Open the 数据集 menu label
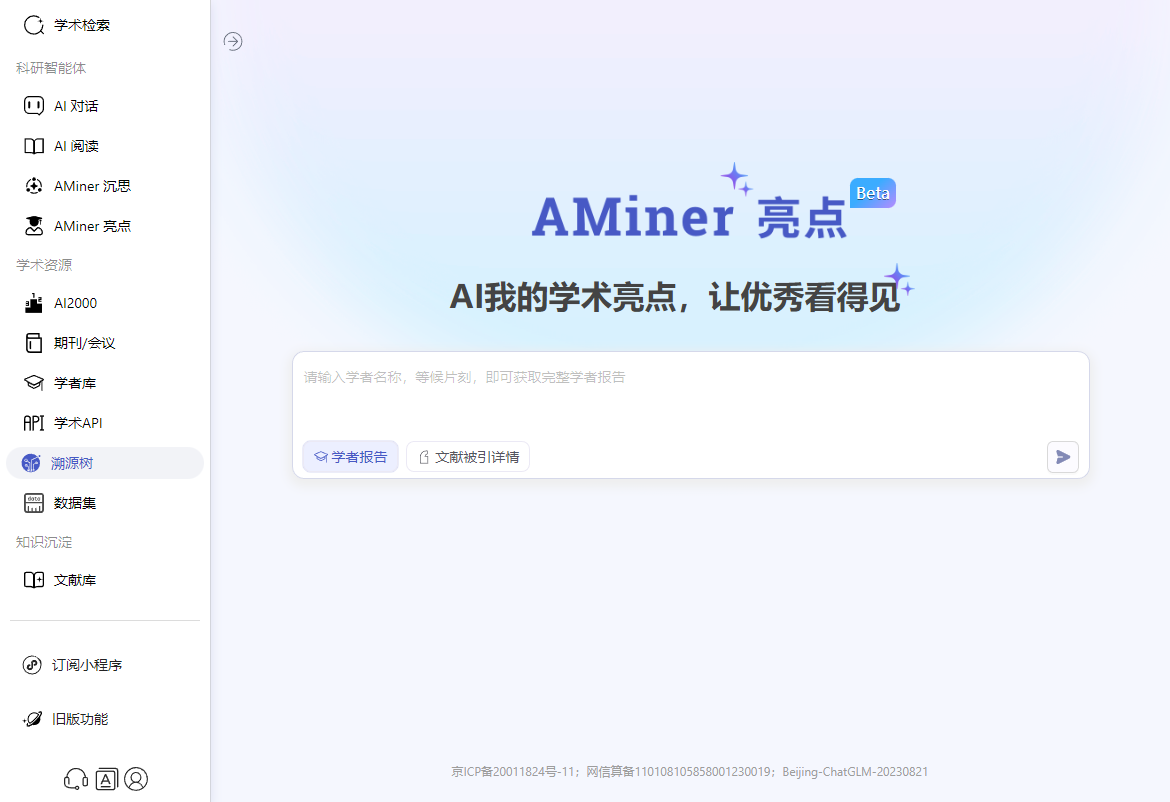The height and width of the screenshot is (802, 1170). coord(75,503)
